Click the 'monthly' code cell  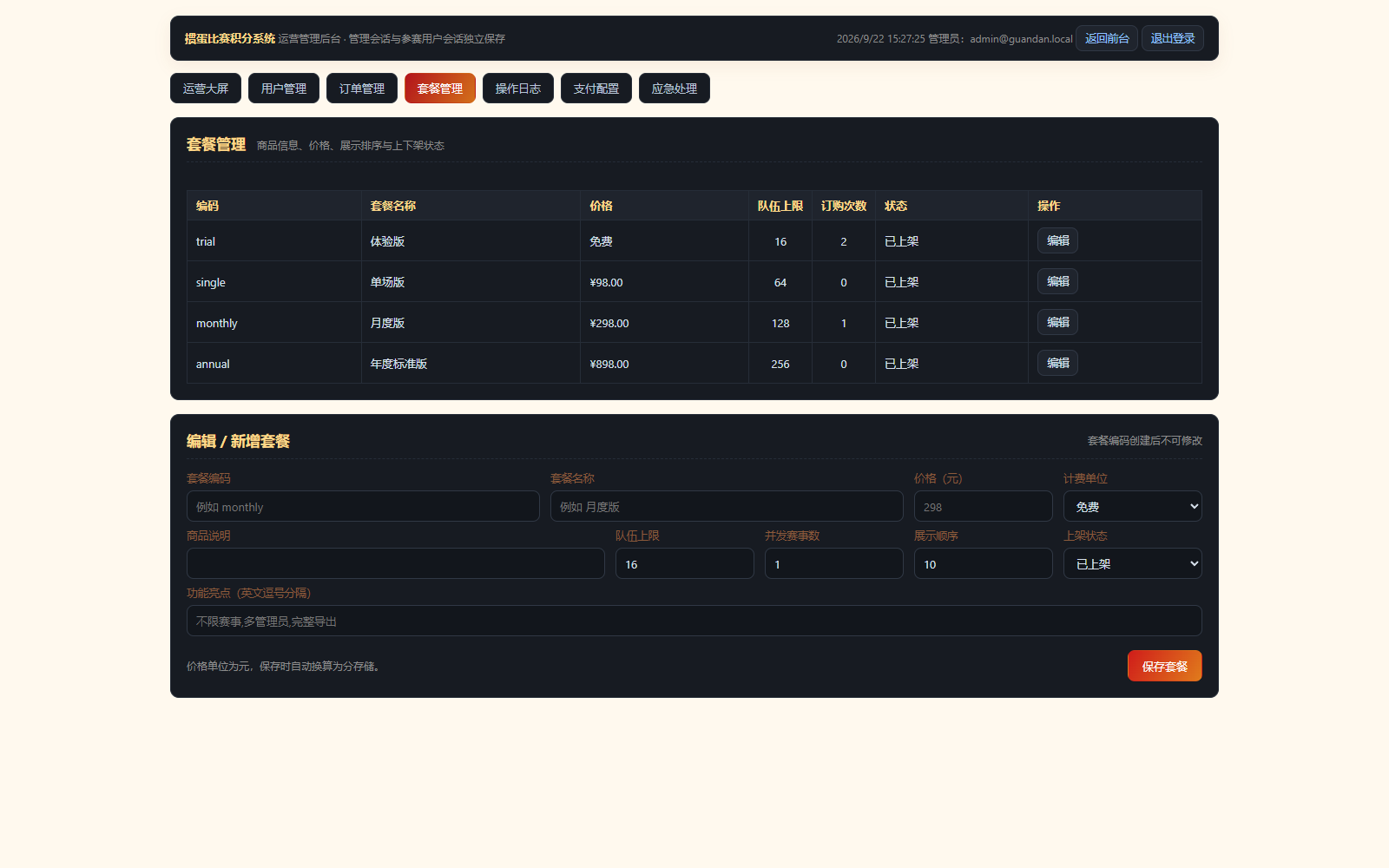[x=274, y=323]
